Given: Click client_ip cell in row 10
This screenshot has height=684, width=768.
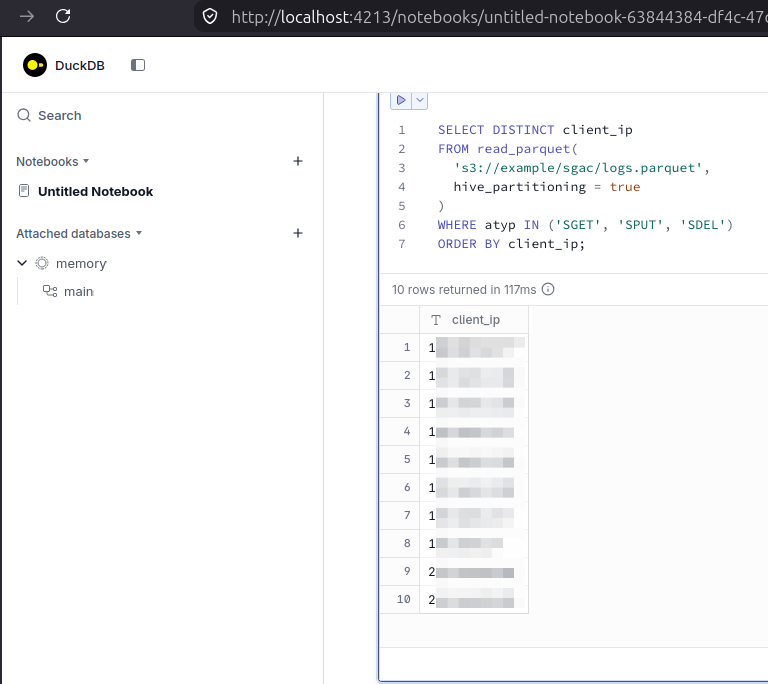Looking at the screenshot, I should click(x=474, y=599).
